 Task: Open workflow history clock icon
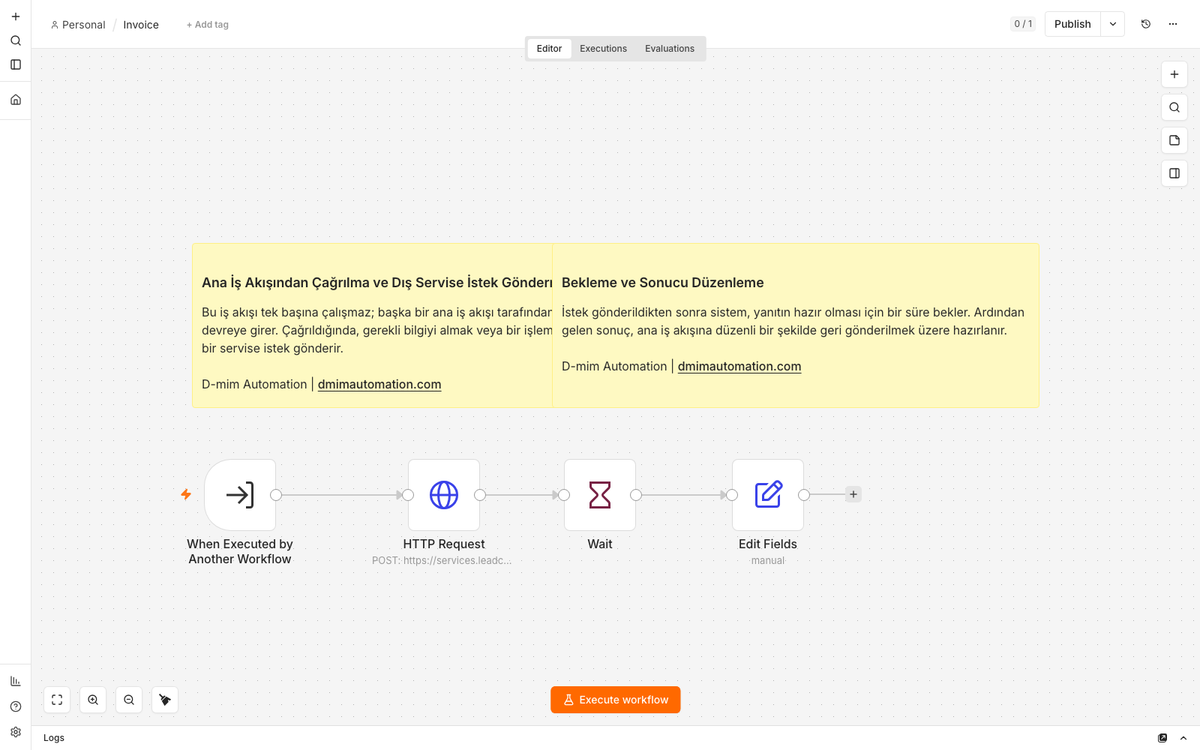1146,24
